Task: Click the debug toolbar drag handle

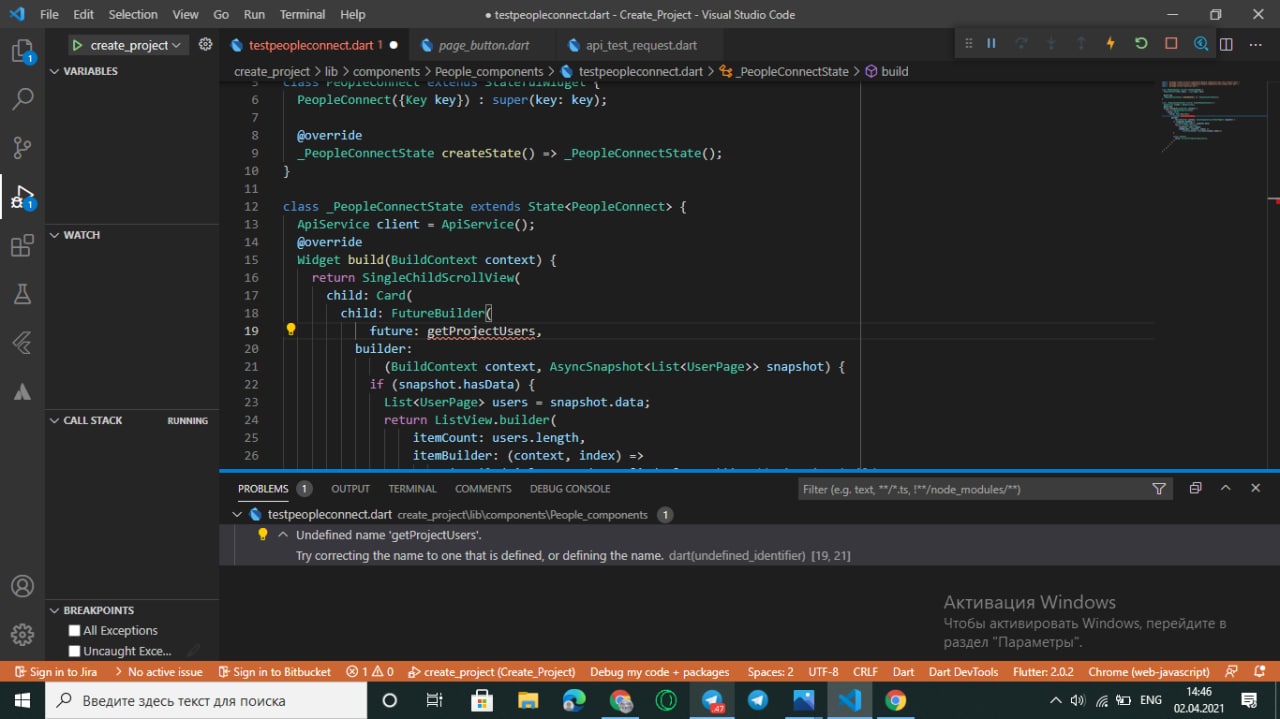Action: pos(968,44)
